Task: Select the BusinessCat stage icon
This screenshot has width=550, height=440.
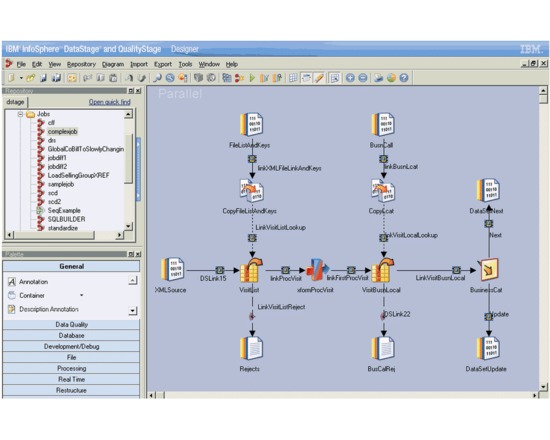Action: 489,269
